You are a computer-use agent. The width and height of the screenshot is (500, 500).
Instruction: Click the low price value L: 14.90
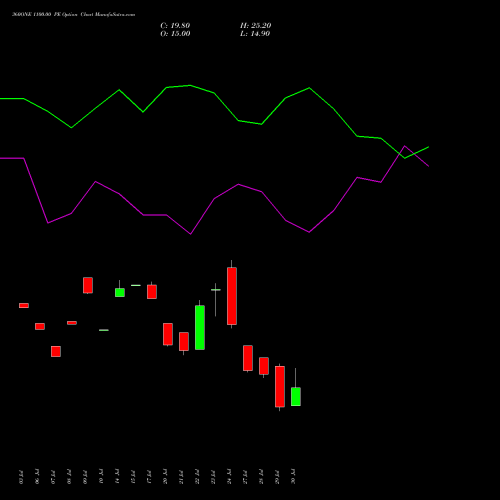pyautogui.click(x=255, y=34)
